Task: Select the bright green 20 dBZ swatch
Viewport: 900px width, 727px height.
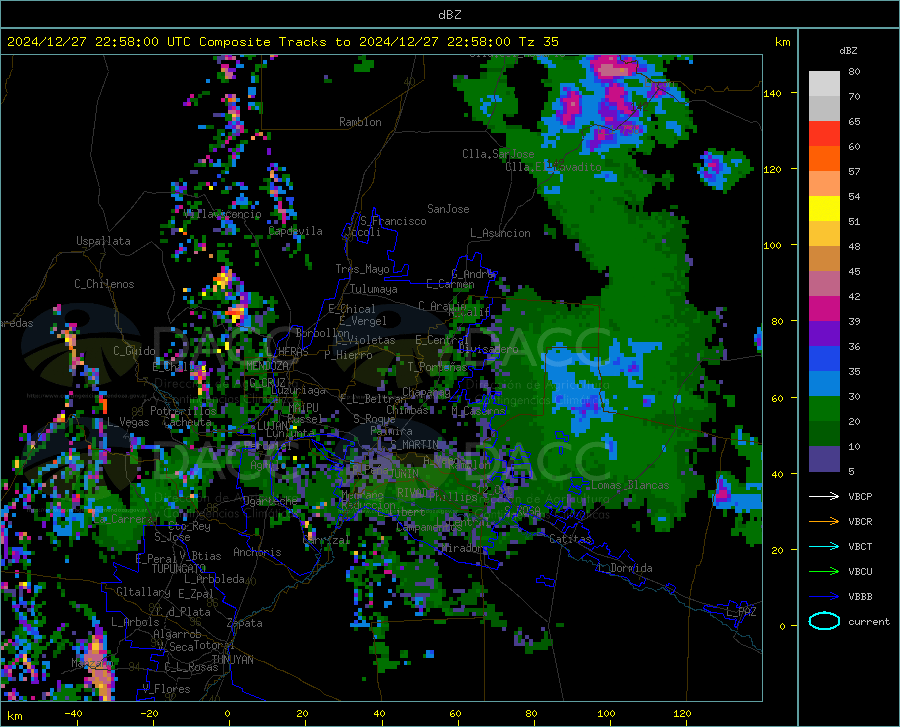Action: tap(824, 409)
